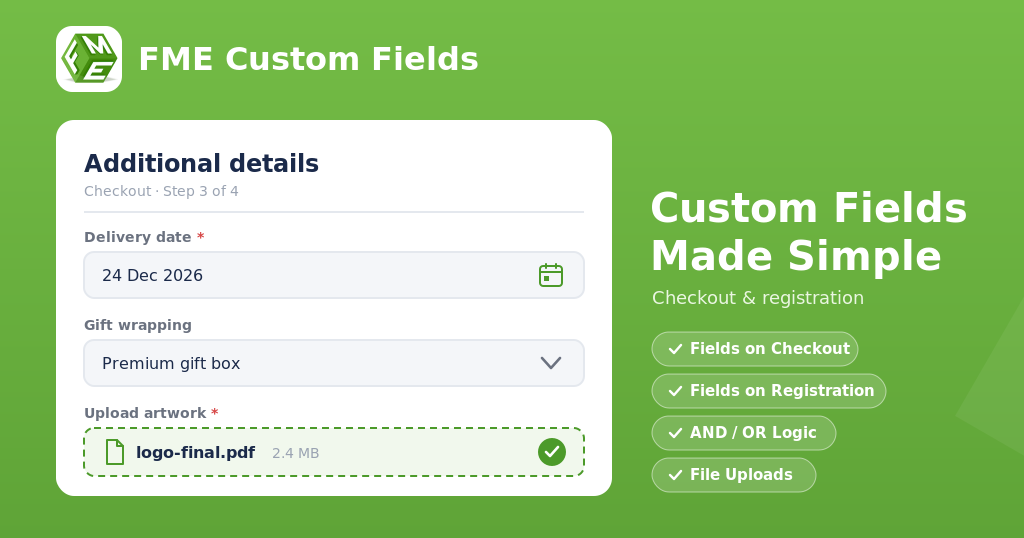Click the checkmark in Fields on Registration badge

[675, 391]
